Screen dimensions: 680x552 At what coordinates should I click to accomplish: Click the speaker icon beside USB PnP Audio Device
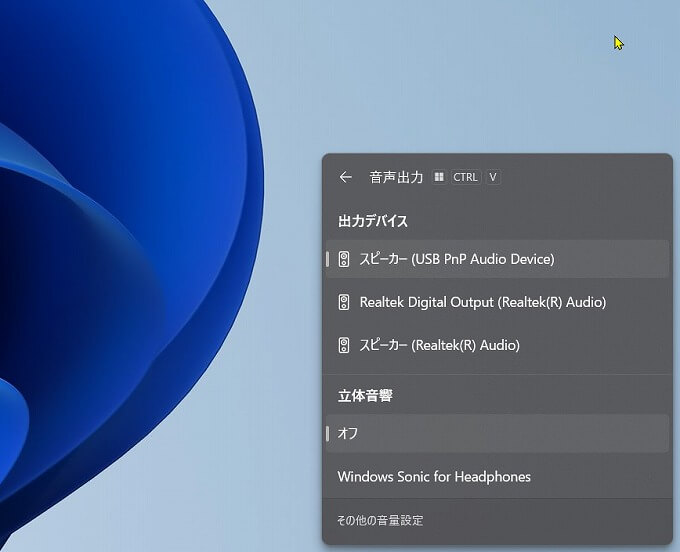[x=344, y=259]
